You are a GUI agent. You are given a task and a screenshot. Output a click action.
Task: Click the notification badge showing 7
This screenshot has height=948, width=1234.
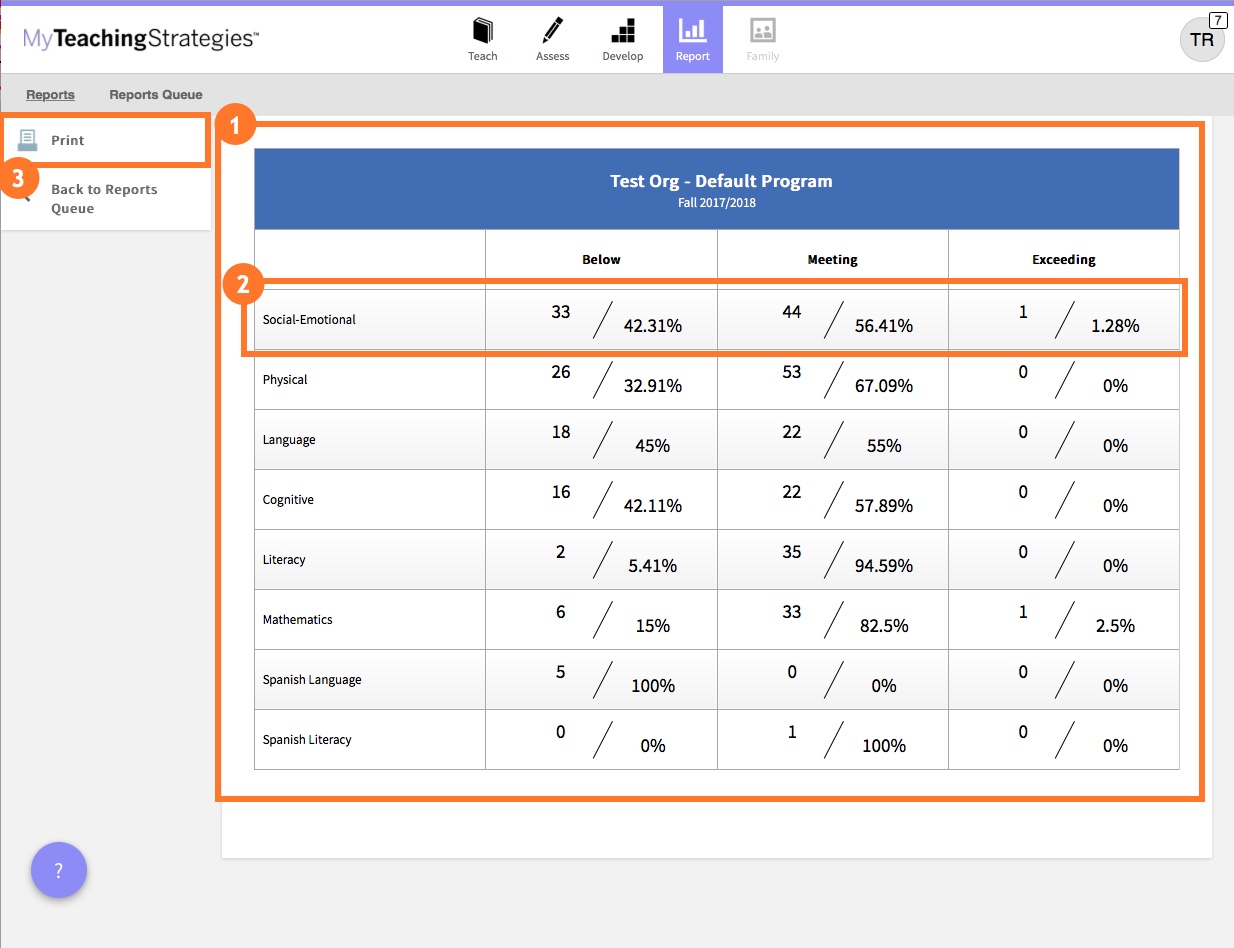[1217, 19]
